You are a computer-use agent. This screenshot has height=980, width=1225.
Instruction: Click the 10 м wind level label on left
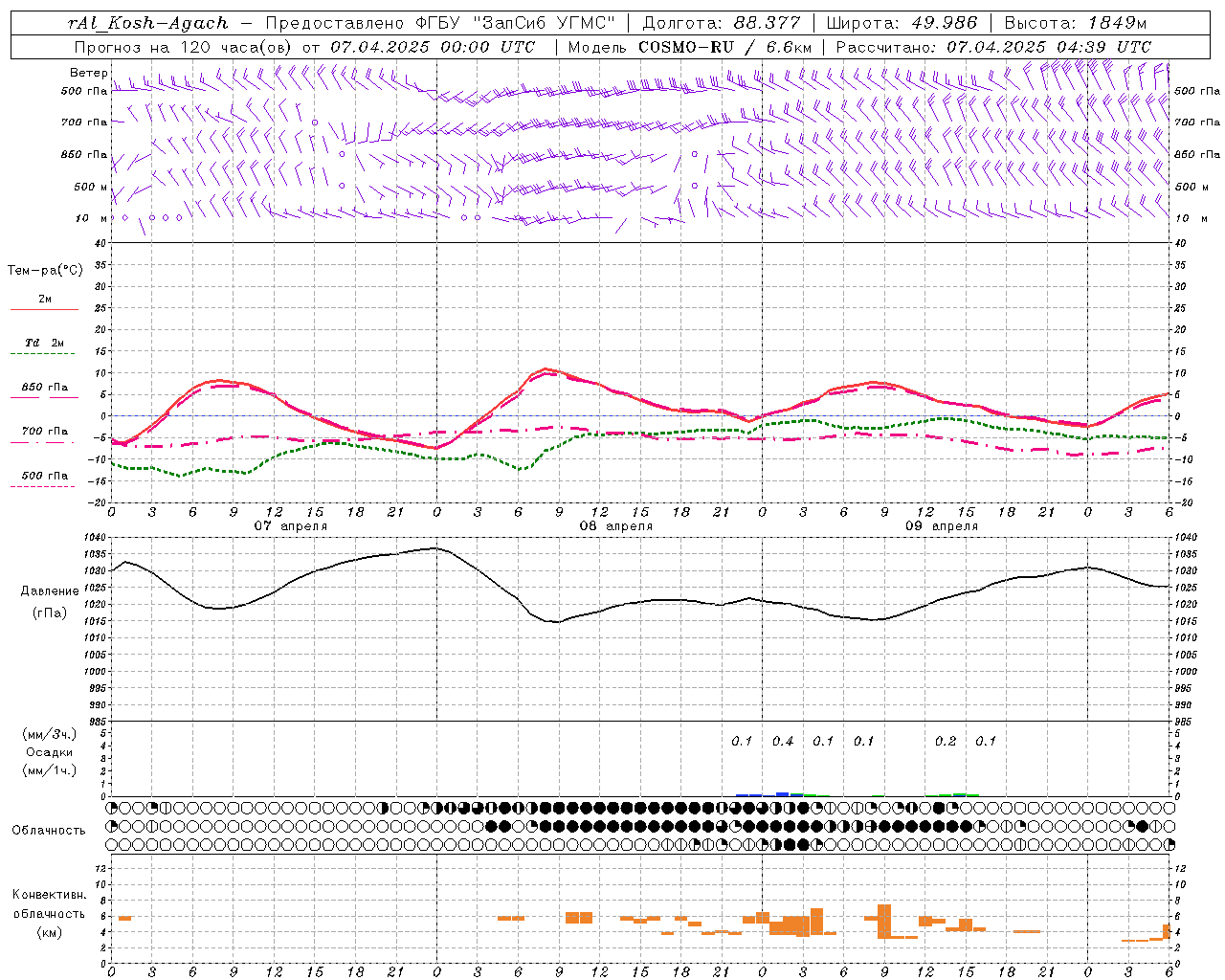91,218
